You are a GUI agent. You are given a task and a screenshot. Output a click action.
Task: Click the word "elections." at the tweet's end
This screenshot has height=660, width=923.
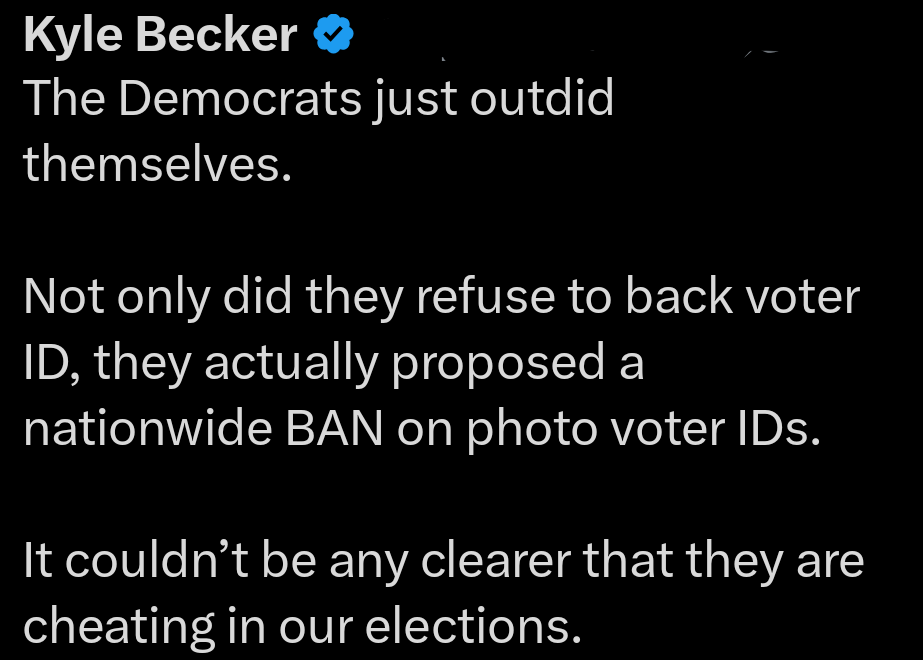point(473,626)
